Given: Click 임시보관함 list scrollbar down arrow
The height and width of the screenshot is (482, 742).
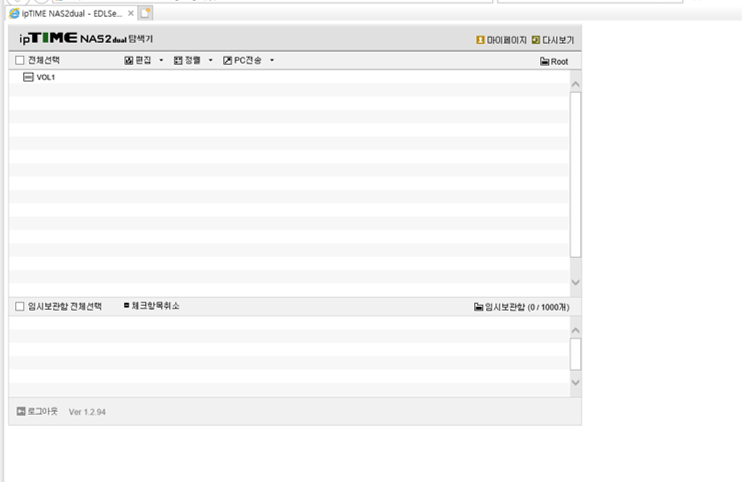Looking at the screenshot, I should pos(575,382).
